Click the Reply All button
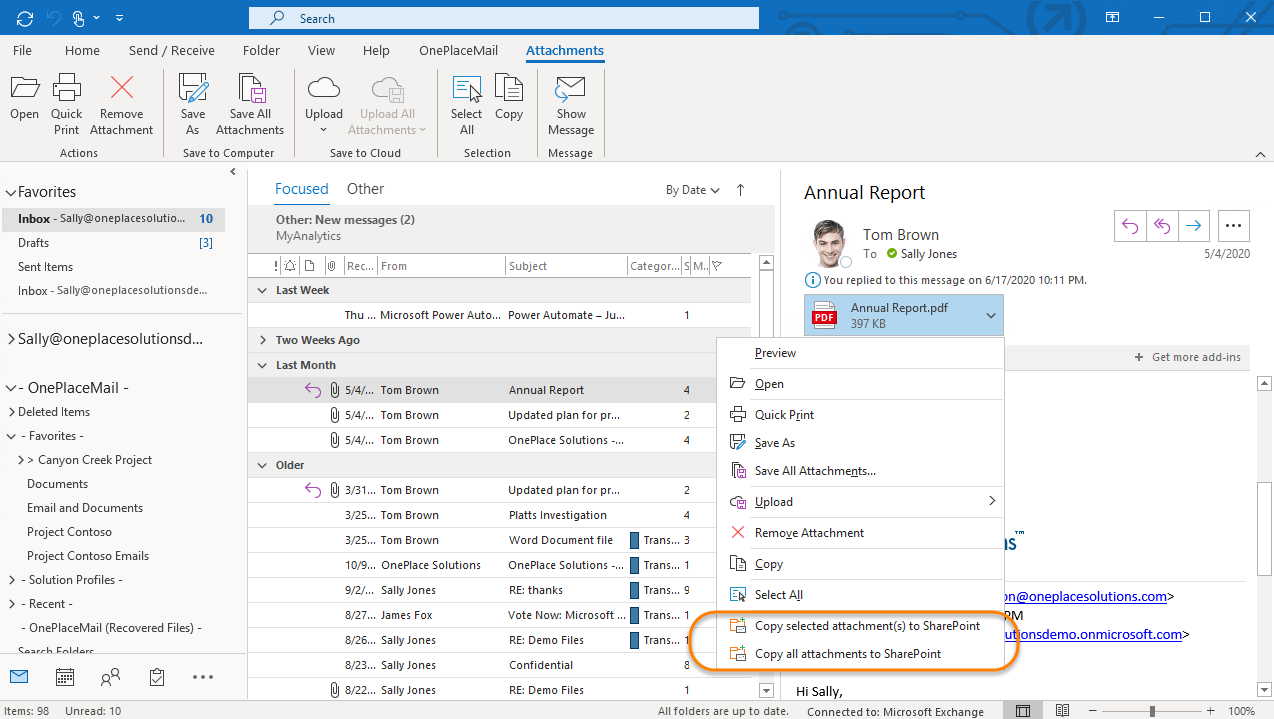The width and height of the screenshot is (1274, 719). click(x=1161, y=226)
